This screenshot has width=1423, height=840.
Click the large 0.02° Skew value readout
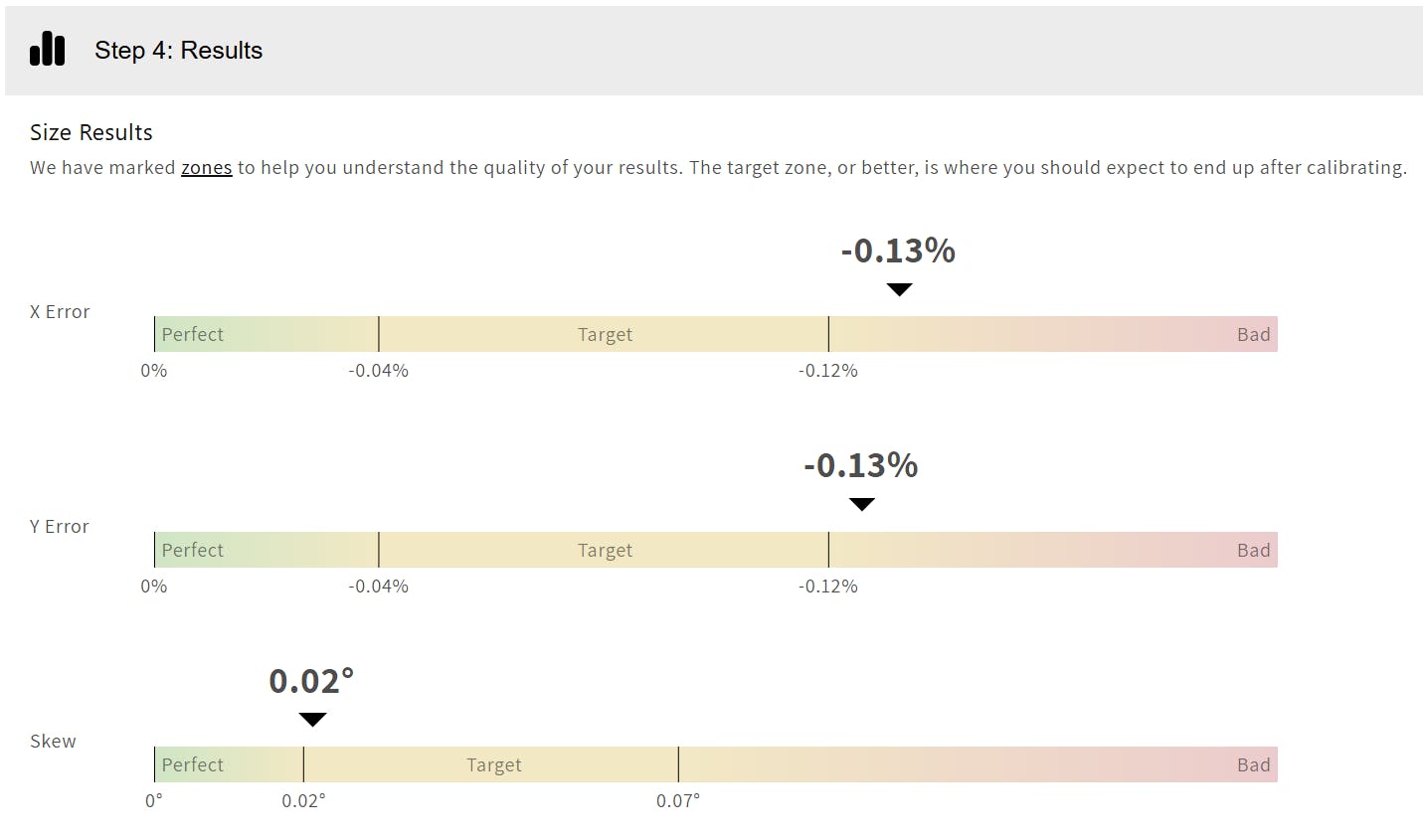[311, 681]
